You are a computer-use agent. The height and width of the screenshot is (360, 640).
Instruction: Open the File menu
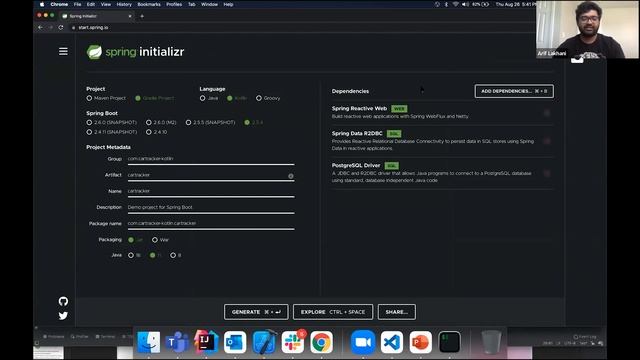[x=77, y=4]
